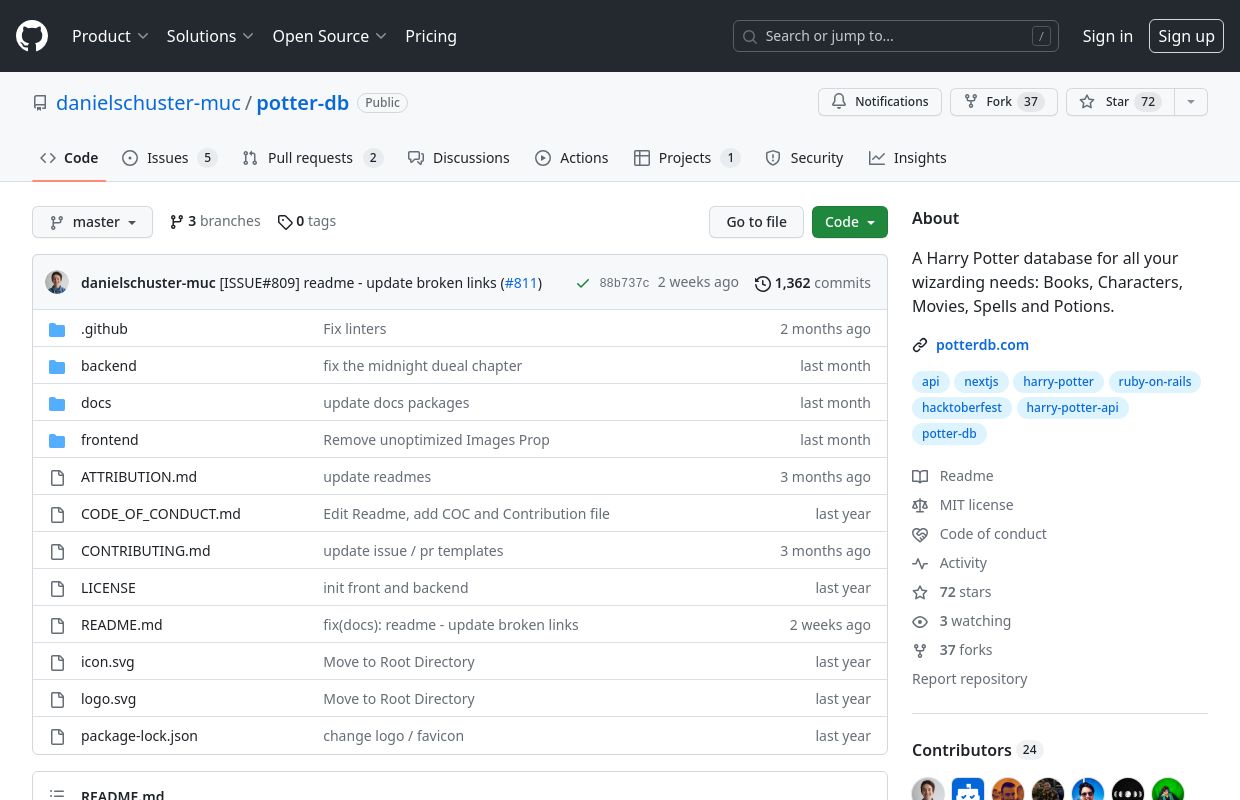Click the .github folder icon
The height and width of the screenshot is (800, 1240).
pos(57,329)
